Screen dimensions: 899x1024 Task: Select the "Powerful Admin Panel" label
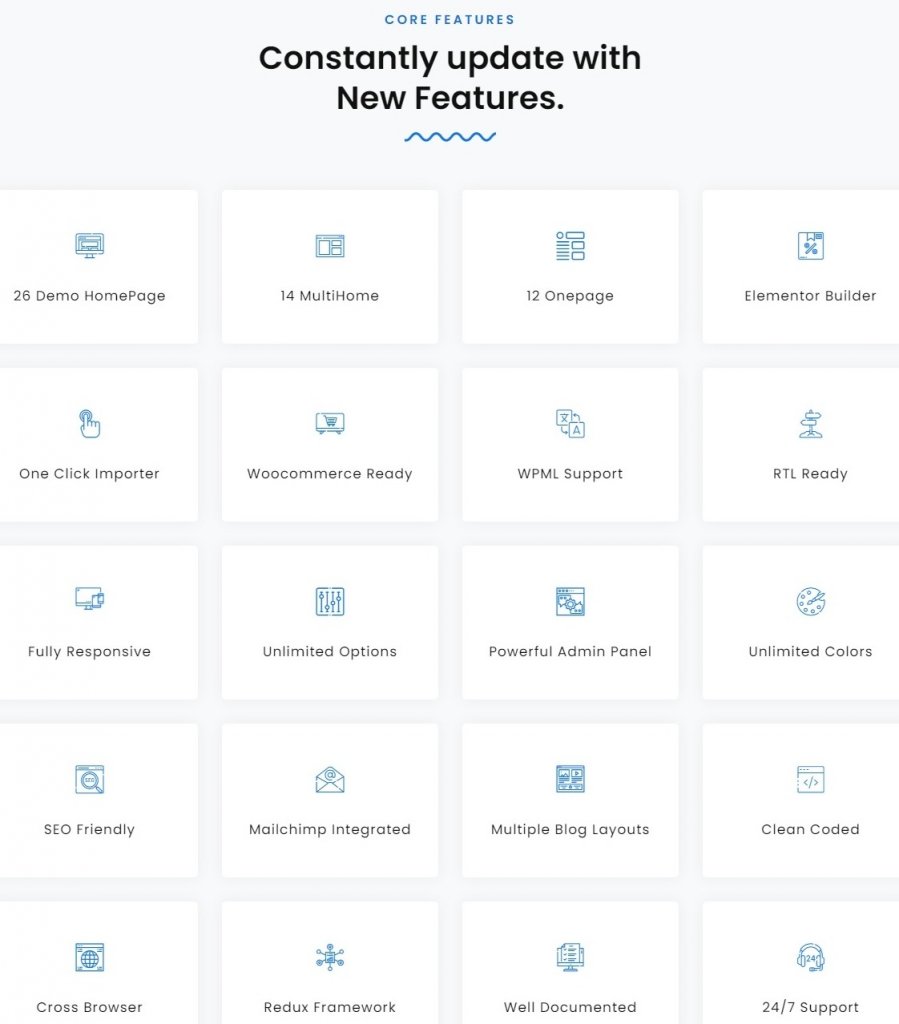(570, 651)
